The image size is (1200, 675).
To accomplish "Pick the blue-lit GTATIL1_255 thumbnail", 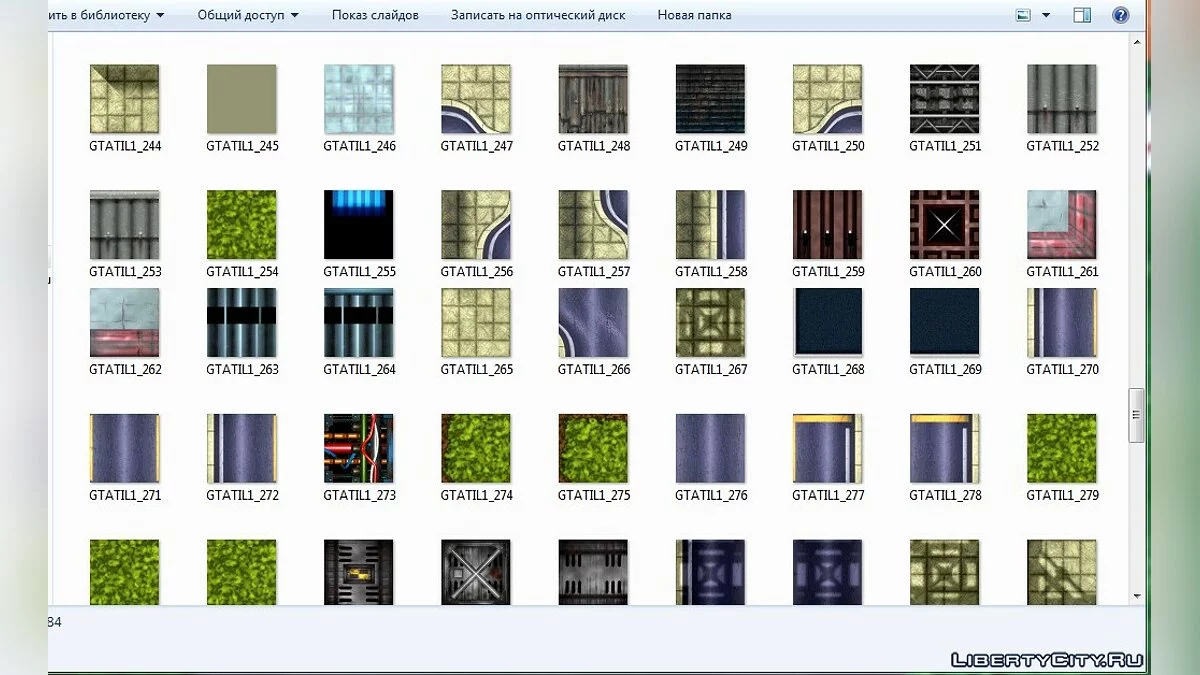I will pyautogui.click(x=358, y=225).
